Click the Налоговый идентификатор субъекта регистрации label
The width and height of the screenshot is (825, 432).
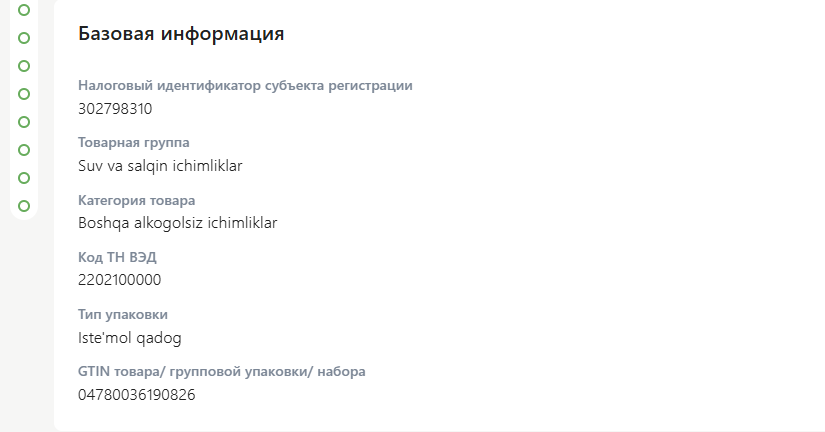click(245, 86)
